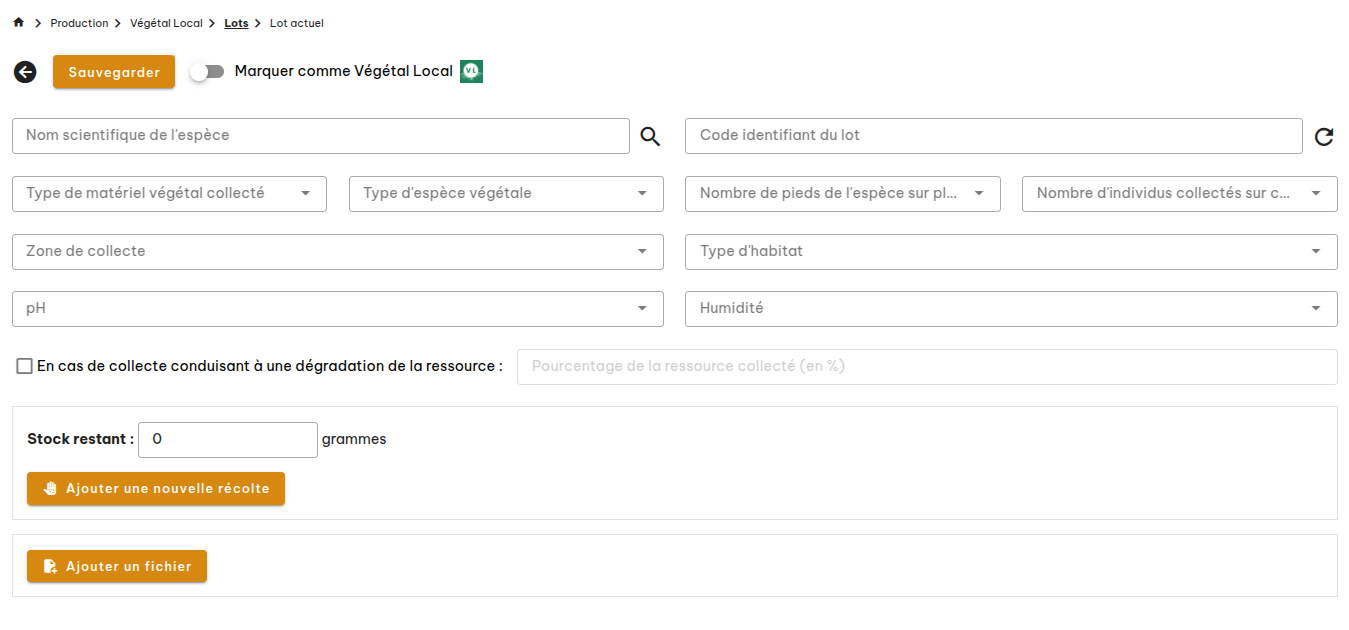Expand the Type d'espèce végétale dropdown
The image size is (1349, 630).
pos(506,194)
